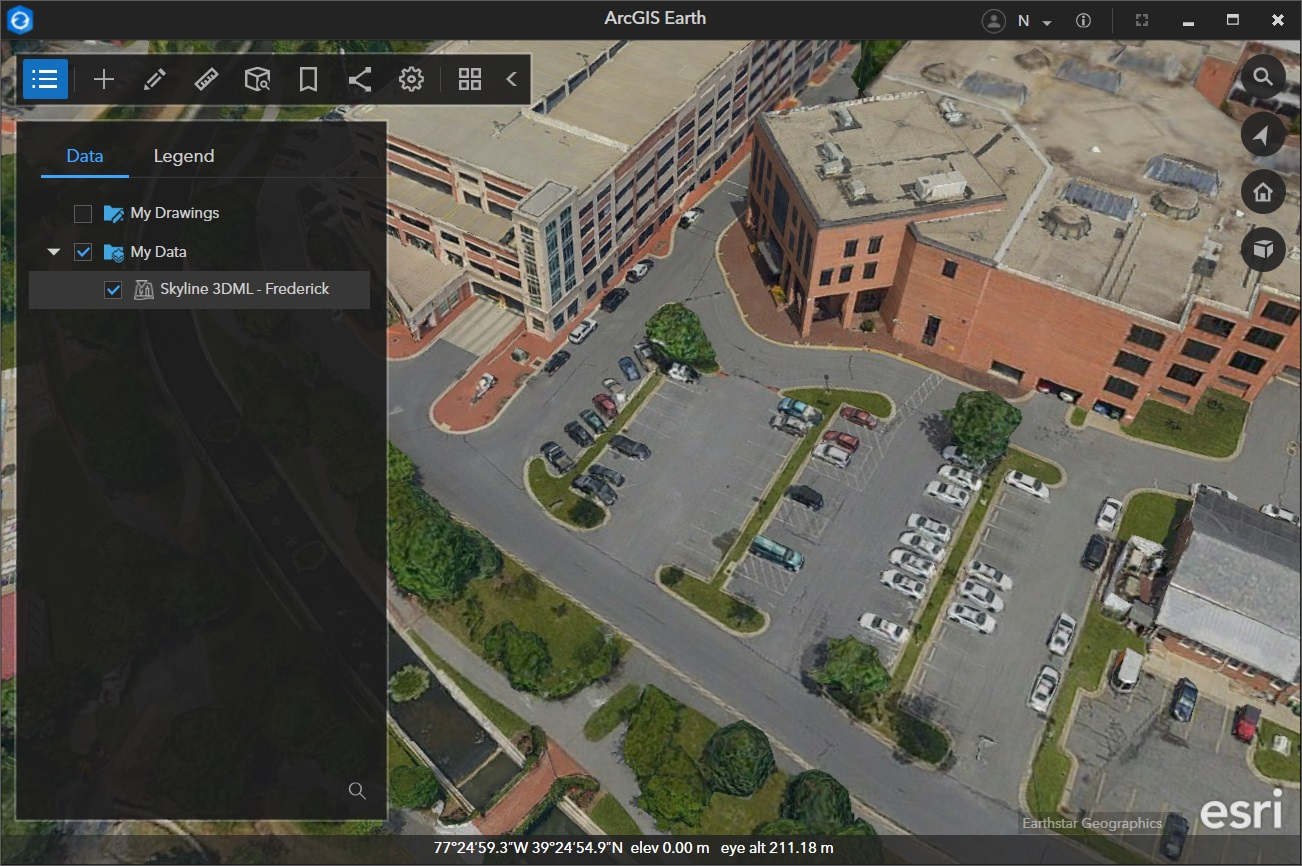This screenshot has height=866, width=1302.
Task: Open the Settings gear
Action: coord(411,80)
